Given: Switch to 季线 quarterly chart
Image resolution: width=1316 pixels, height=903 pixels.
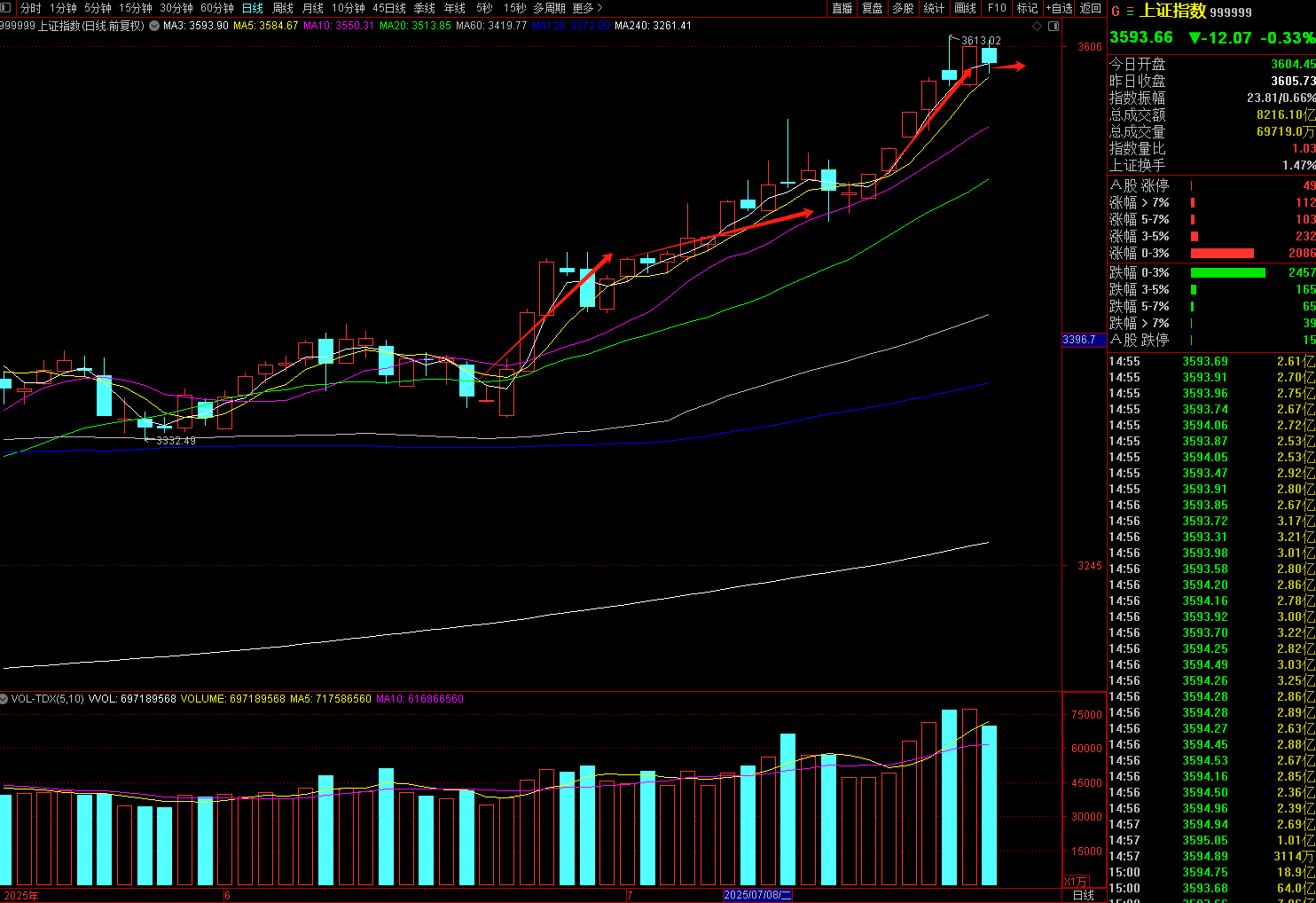Looking at the screenshot, I should pyautogui.click(x=425, y=8).
